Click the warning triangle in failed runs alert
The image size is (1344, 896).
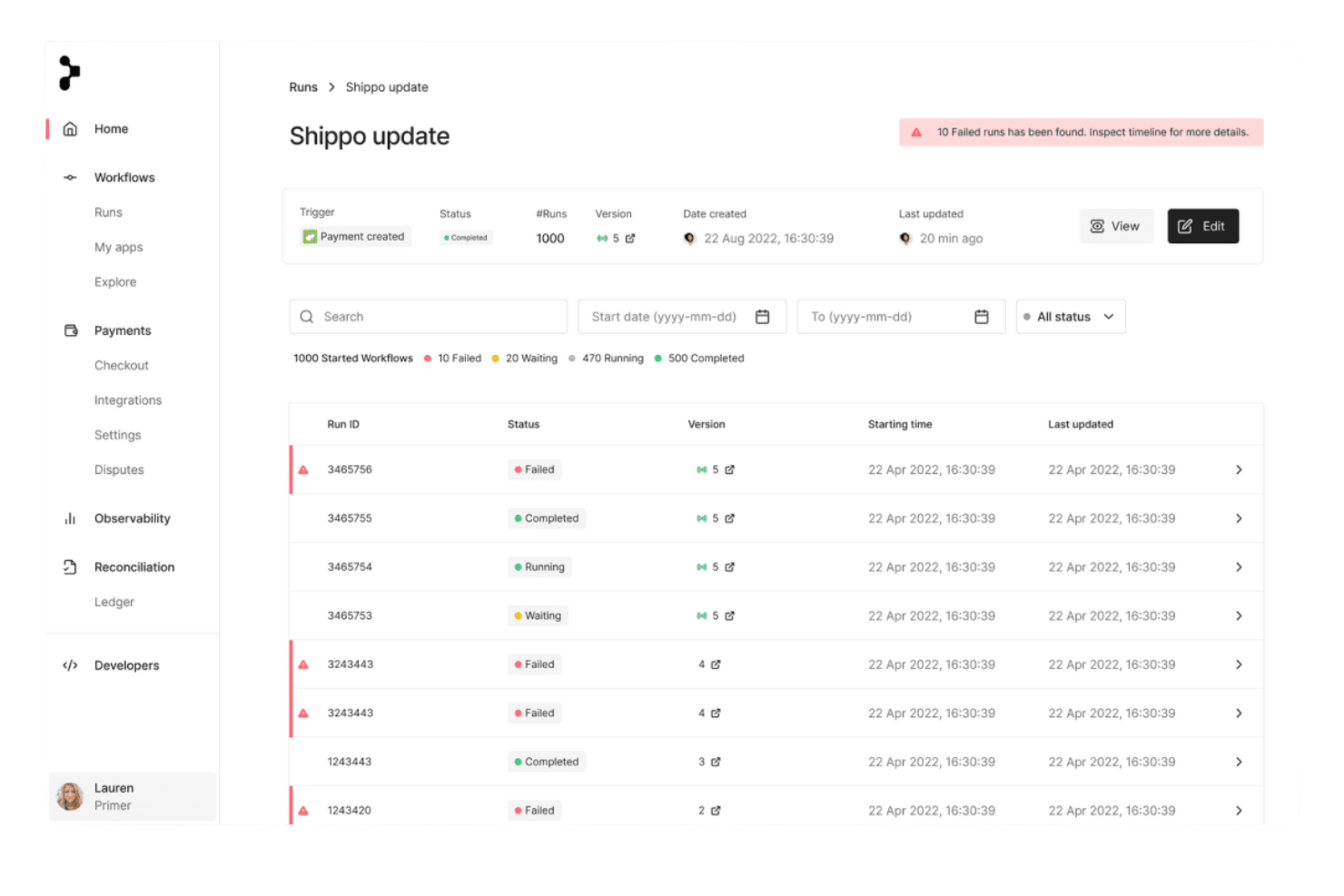pyautogui.click(x=916, y=133)
